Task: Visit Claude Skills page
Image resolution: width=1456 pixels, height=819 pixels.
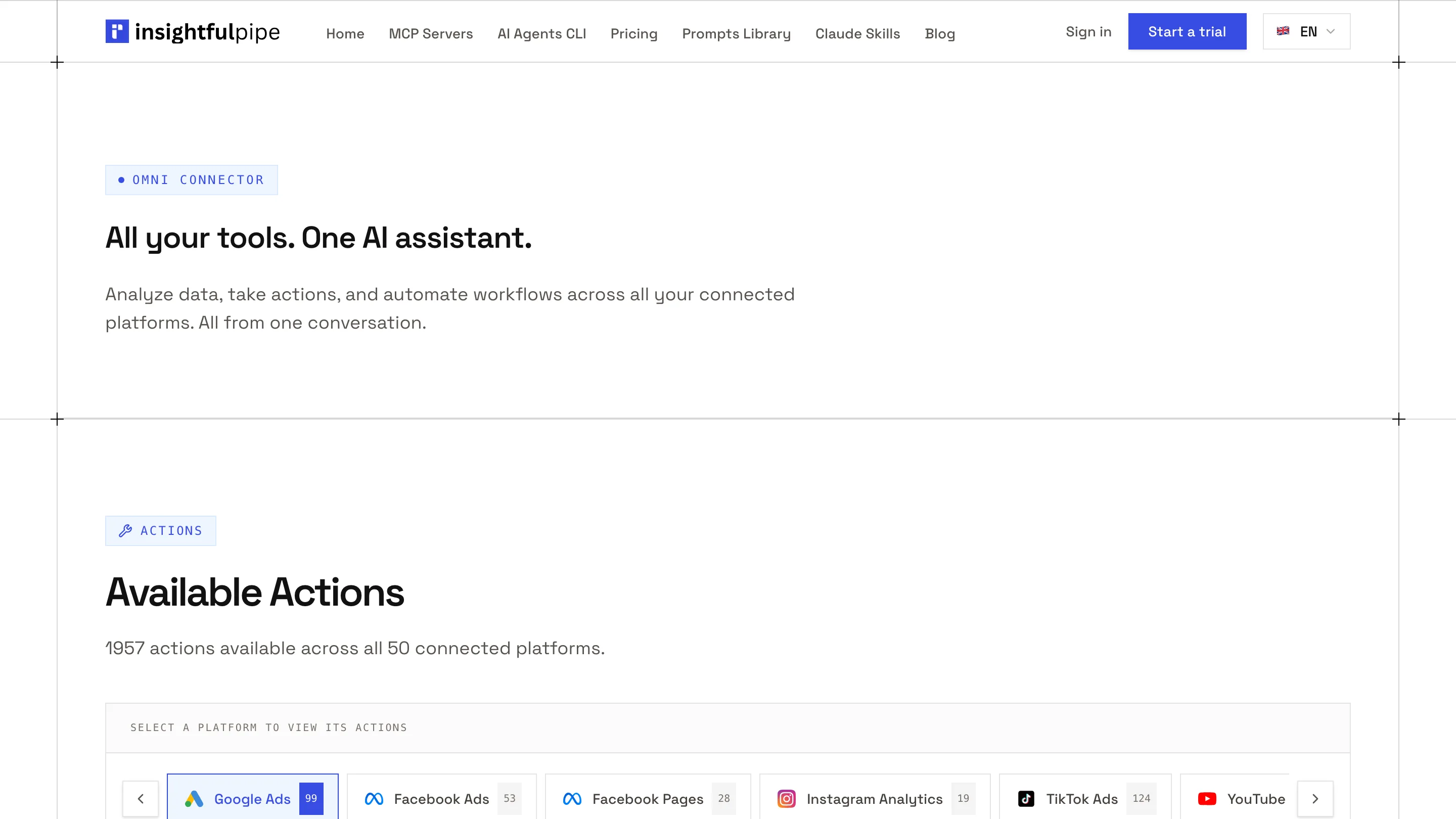Action: pyautogui.click(x=857, y=33)
